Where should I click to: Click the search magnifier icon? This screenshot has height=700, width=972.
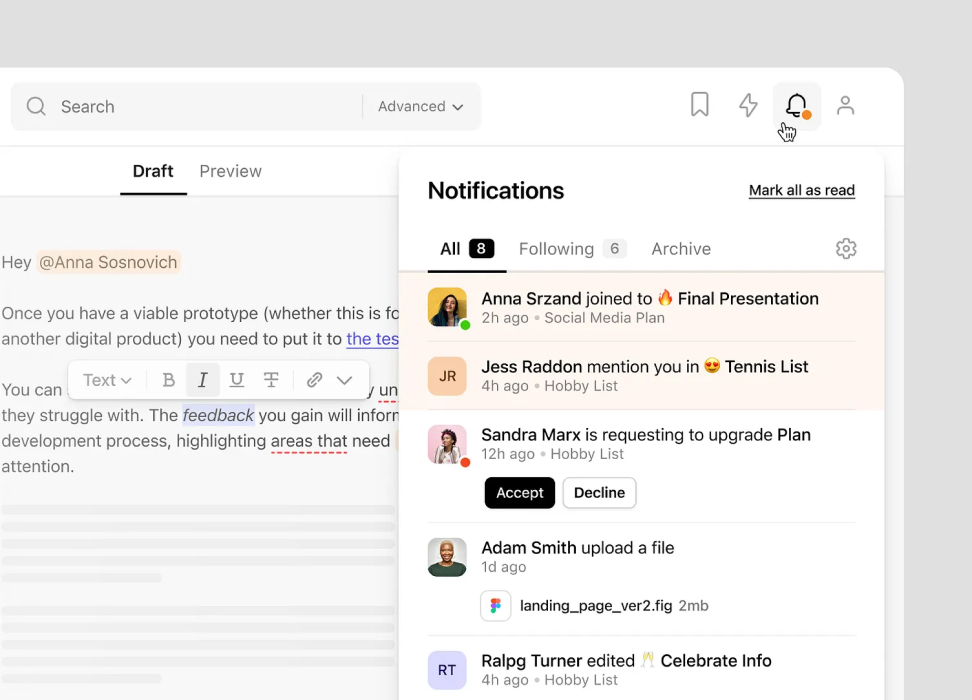[36, 106]
